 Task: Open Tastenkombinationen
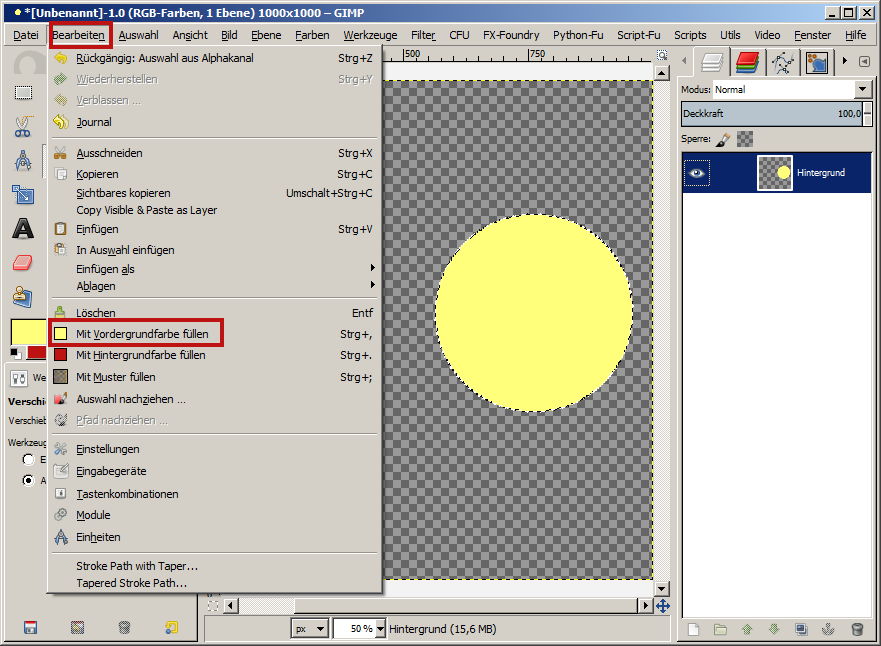pos(213,494)
